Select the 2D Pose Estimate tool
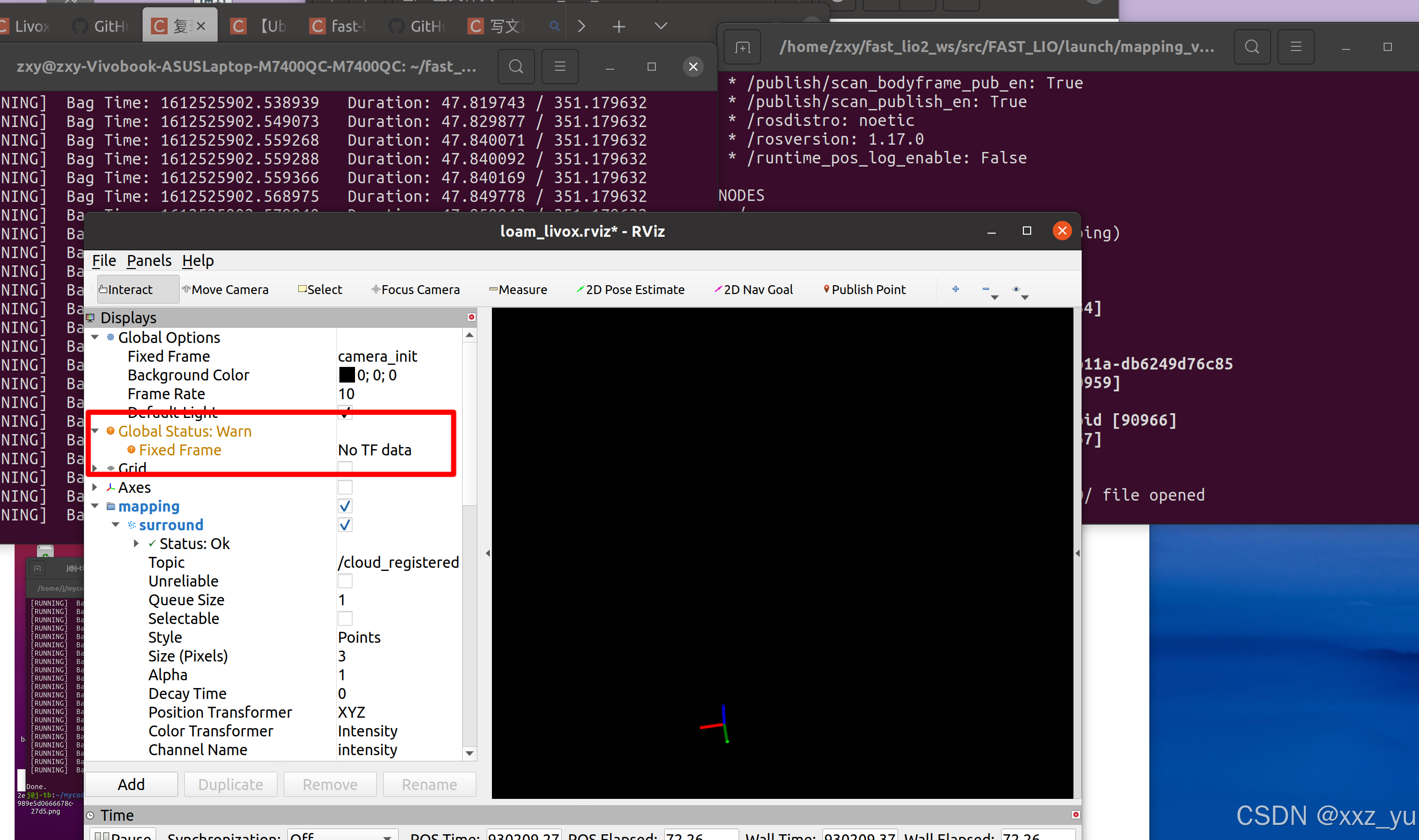This screenshot has height=840, width=1419. [x=630, y=289]
